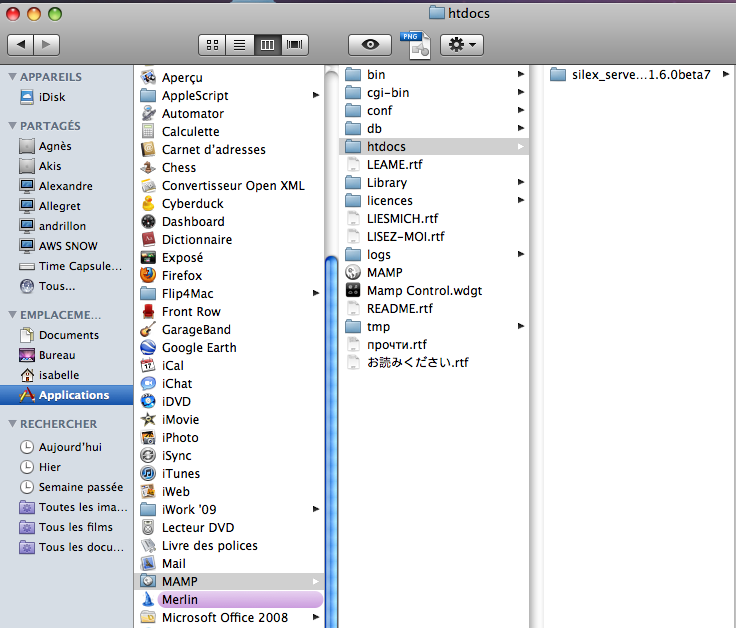Switch to column view mode

point(268,45)
